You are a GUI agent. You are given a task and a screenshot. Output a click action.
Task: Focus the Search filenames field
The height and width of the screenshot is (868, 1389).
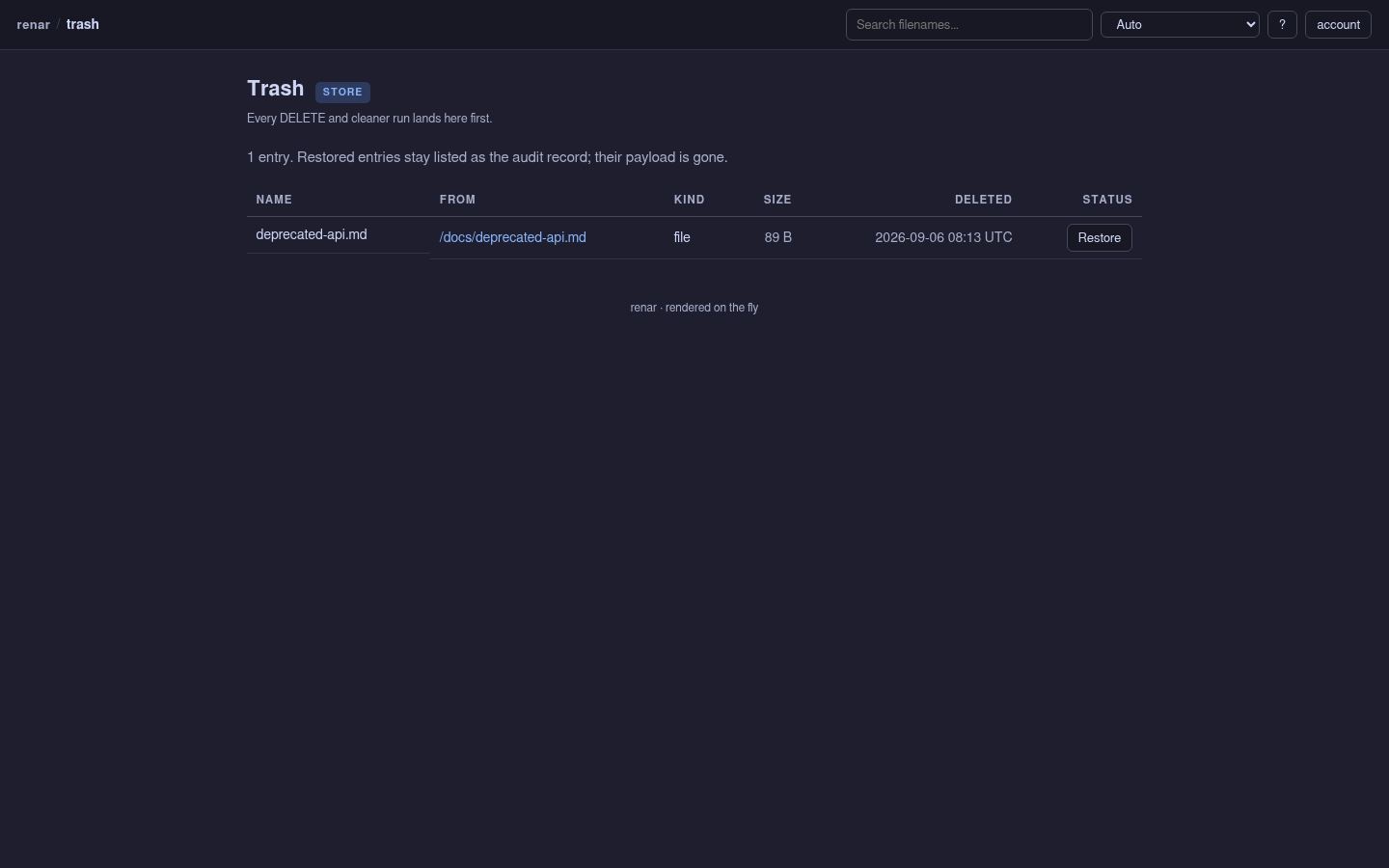click(x=968, y=25)
